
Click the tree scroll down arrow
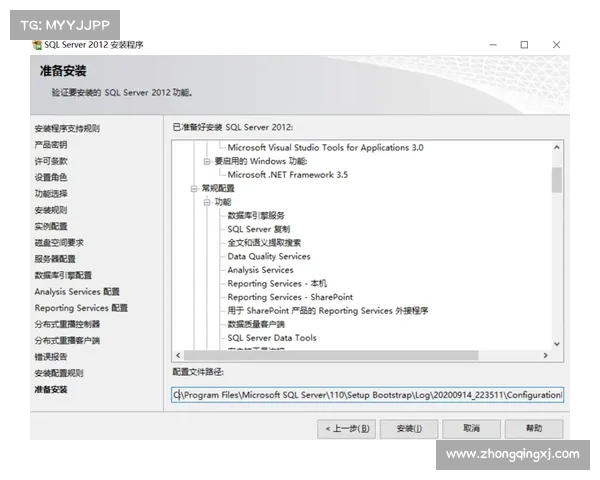click(x=557, y=344)
